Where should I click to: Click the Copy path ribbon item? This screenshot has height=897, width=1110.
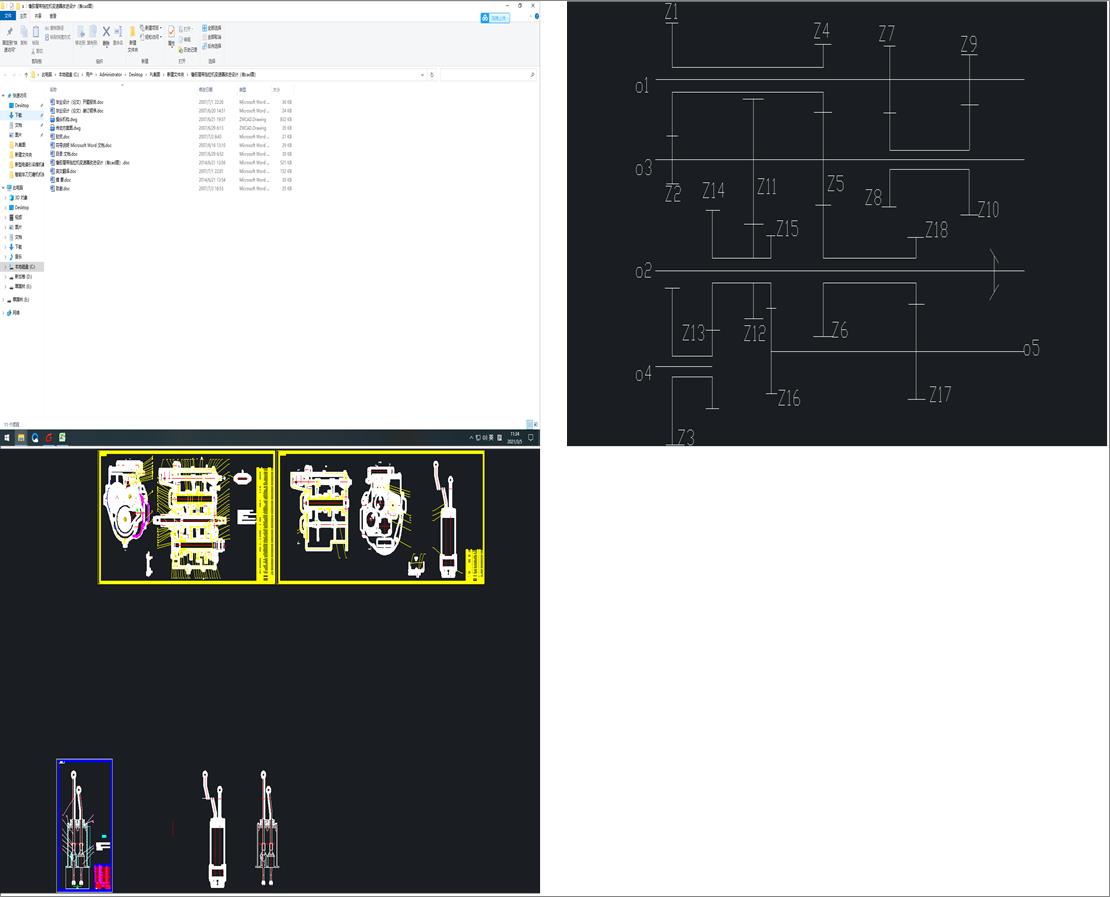point(57,28)
